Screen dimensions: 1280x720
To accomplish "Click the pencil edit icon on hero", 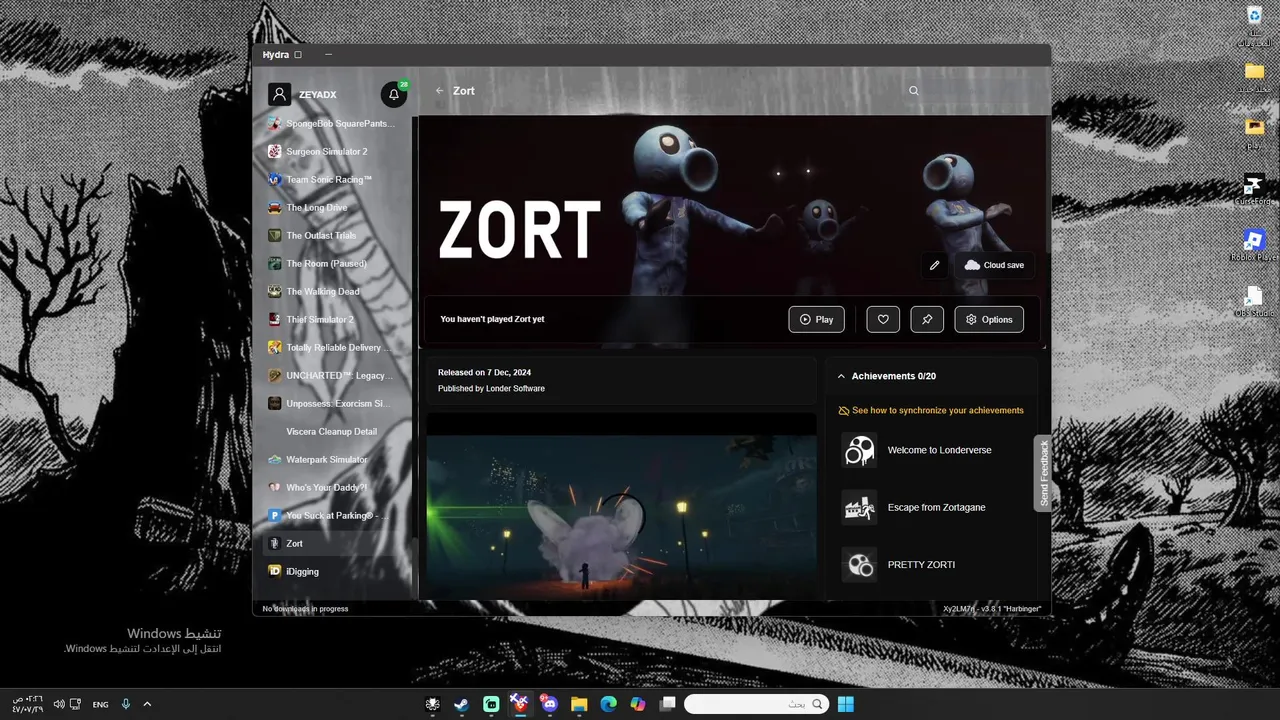I will click(934, 265).
